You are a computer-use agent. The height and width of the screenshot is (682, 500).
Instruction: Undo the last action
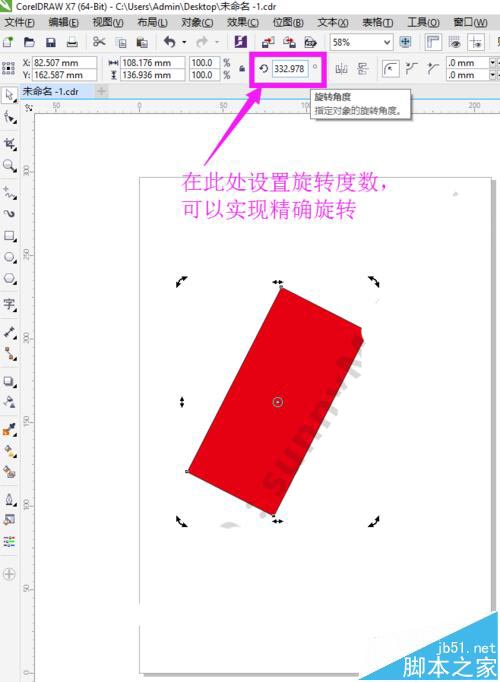[170, 42]
